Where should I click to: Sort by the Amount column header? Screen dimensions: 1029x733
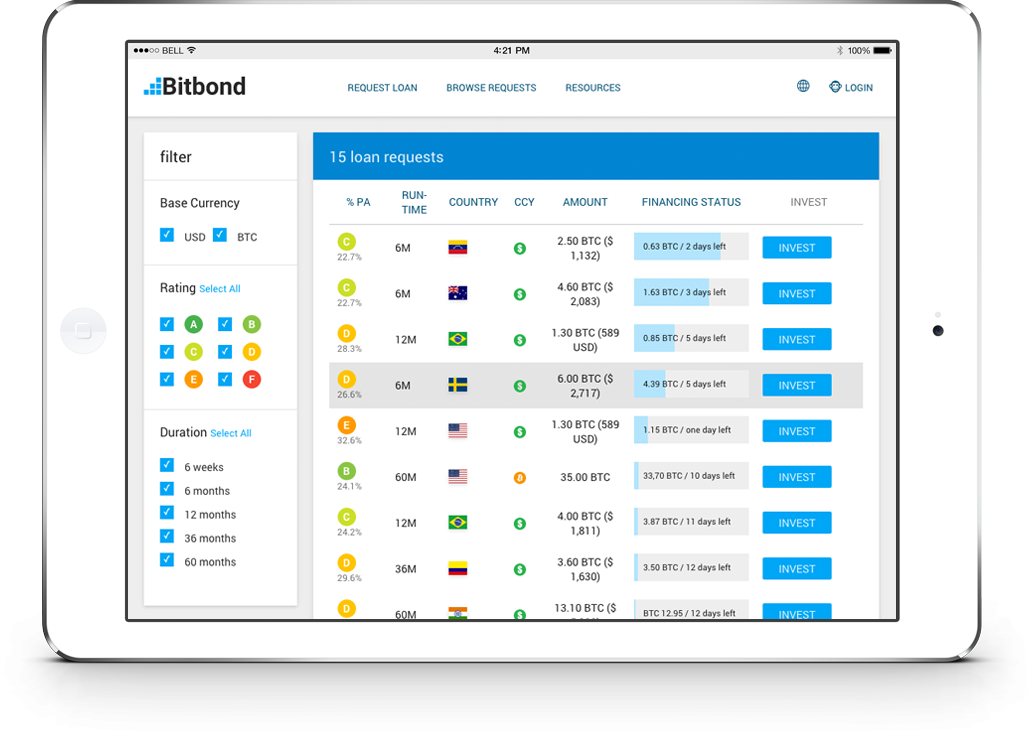[x=585, y=202]
